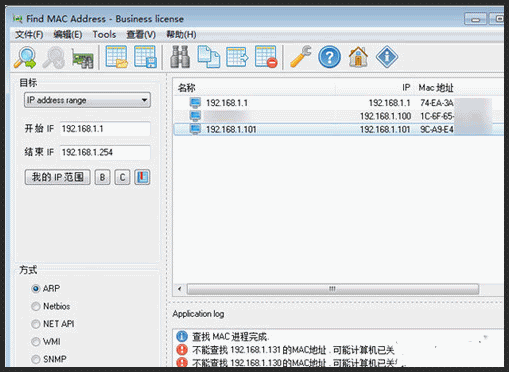The height and width of the screenshot is (372, 509).
Task: Open help with blue question icon
Action: pos(329,57)
